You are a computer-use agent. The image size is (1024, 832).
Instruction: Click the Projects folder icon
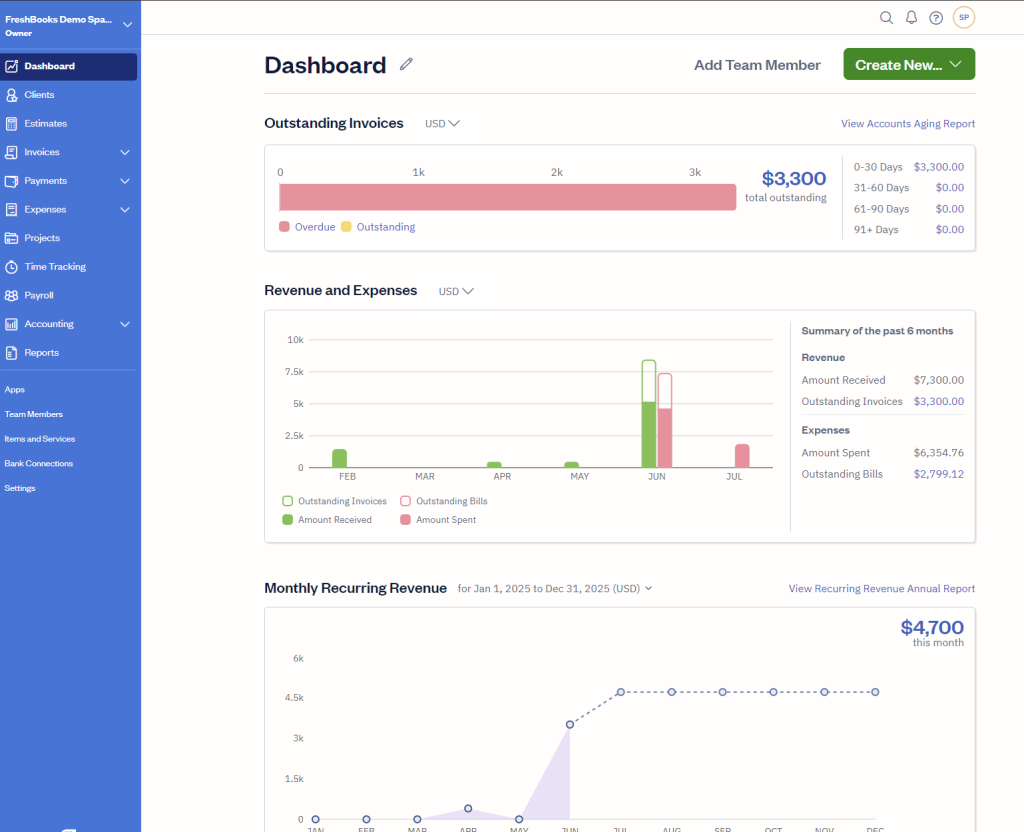click(11, 238)
